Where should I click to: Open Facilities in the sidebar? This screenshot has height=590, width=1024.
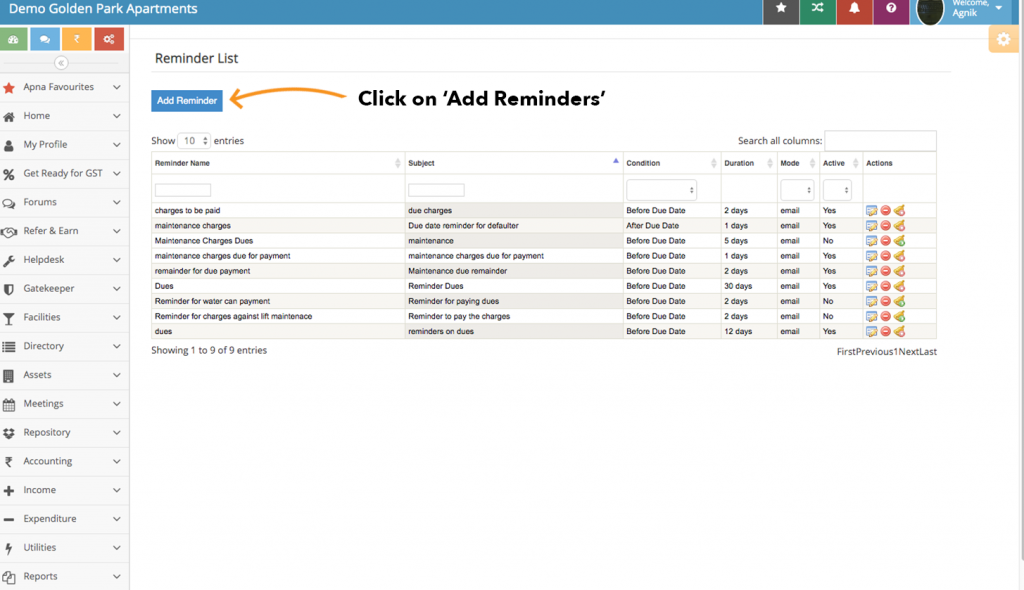point(64,317)
